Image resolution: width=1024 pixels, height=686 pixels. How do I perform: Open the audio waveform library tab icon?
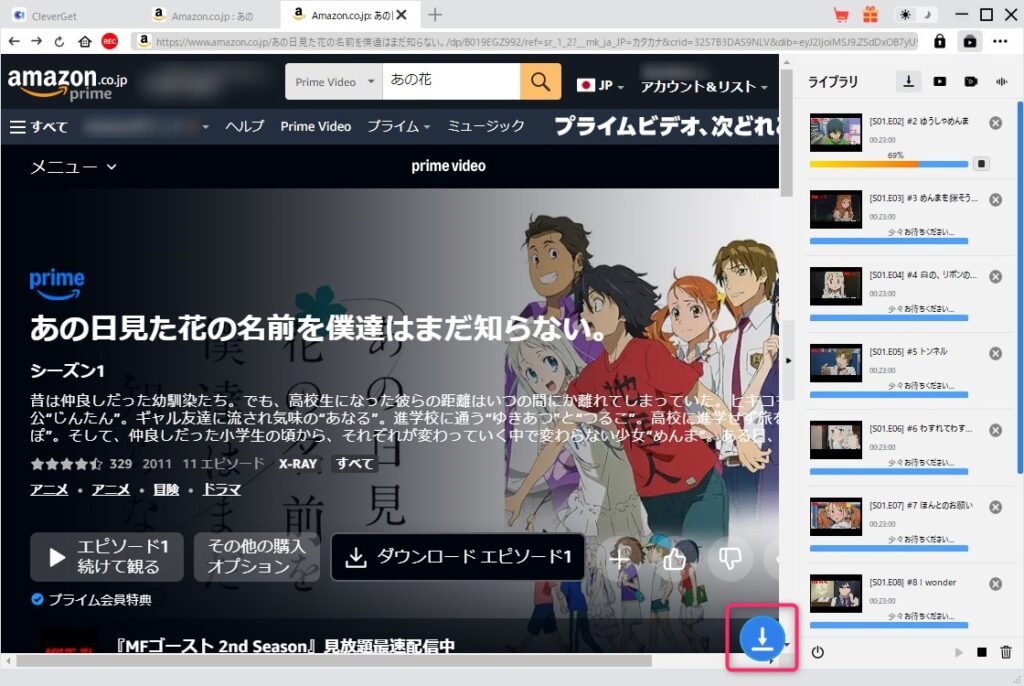tap(1001, 82)
